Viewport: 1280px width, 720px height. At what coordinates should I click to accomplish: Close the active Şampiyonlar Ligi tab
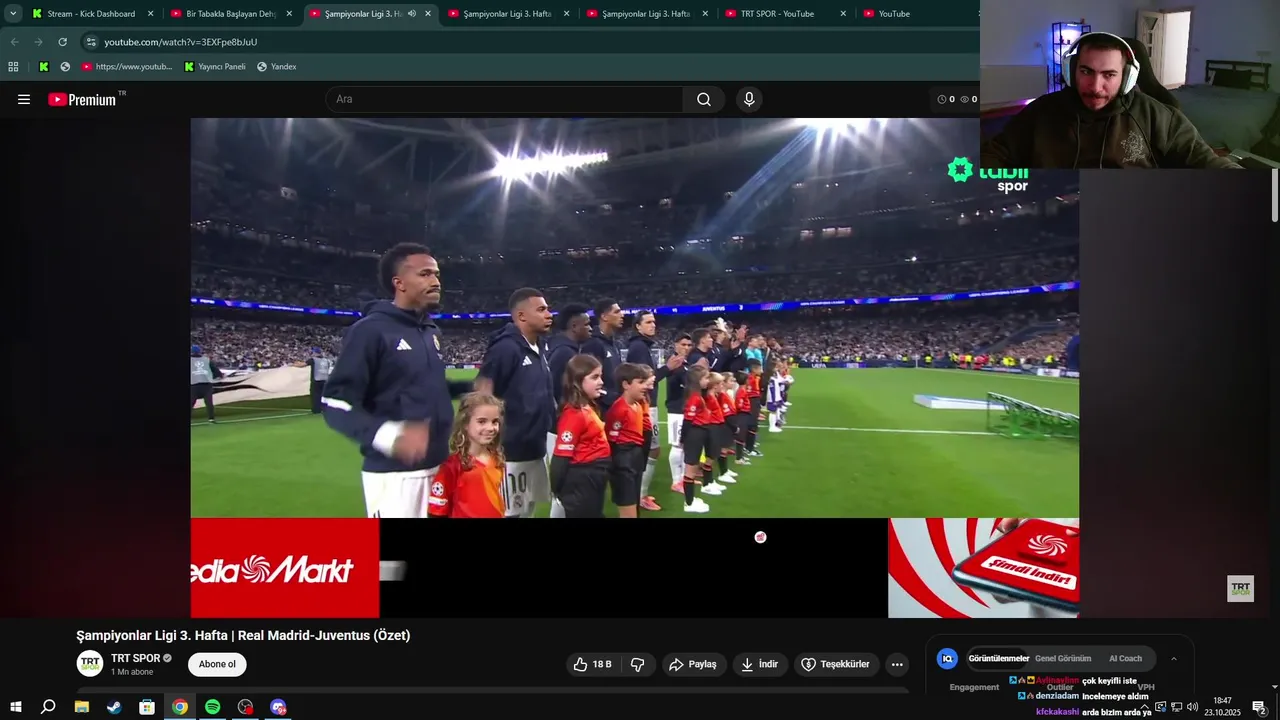tap(428, 14)
